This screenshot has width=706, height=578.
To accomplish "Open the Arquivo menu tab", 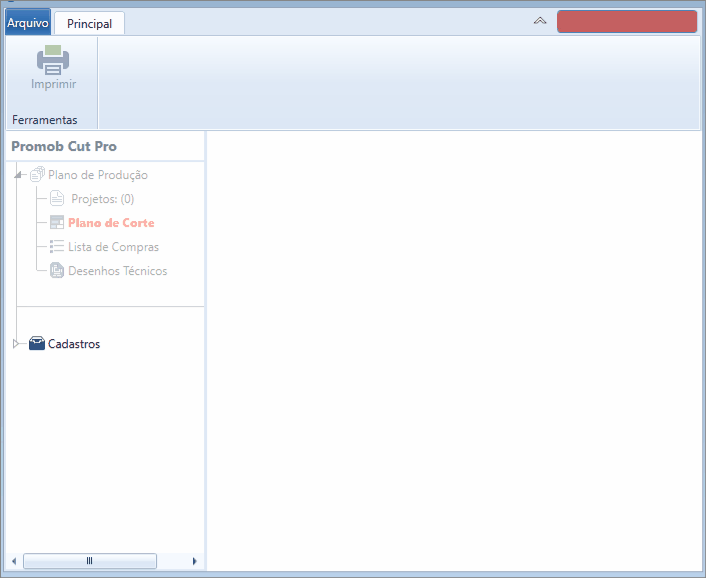I will click(28, 23).
